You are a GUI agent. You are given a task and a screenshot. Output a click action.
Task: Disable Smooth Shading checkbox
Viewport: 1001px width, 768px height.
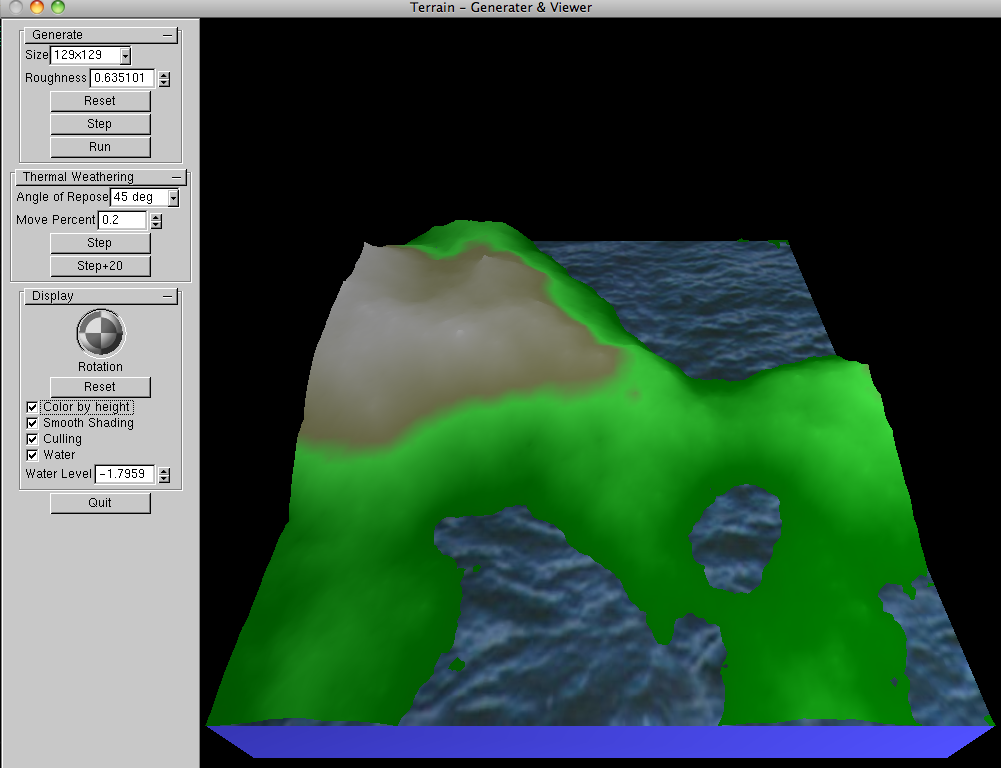(x=32, y=424)
